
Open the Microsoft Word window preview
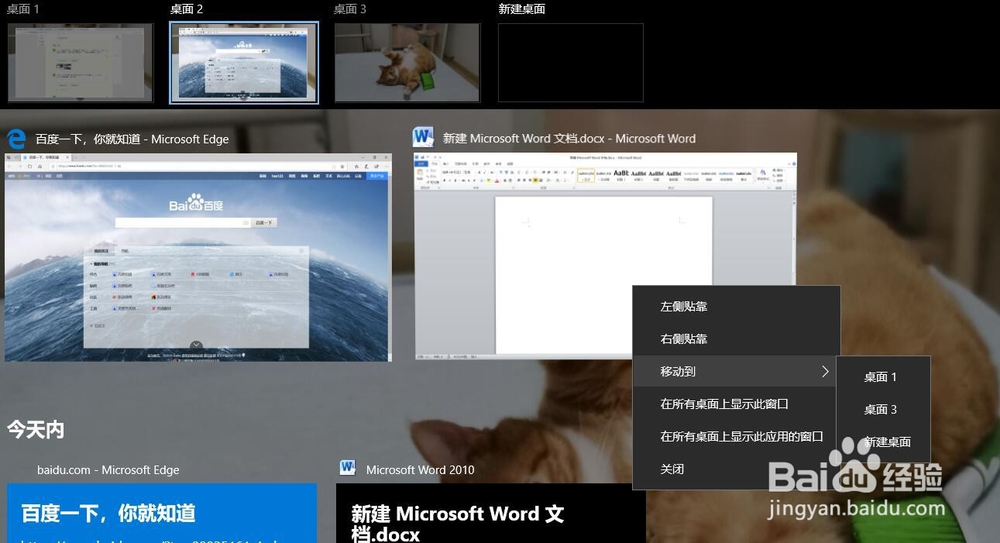coord(605,255)
